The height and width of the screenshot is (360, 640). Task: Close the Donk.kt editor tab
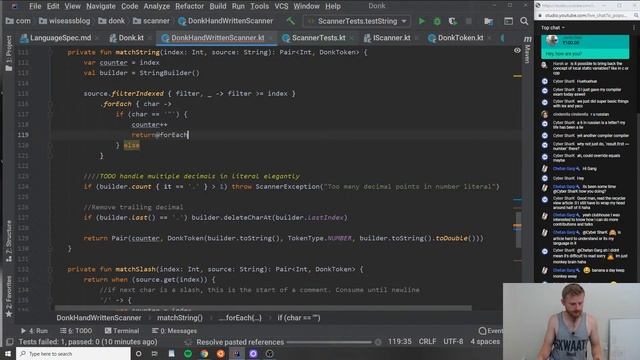coord(149,38)
